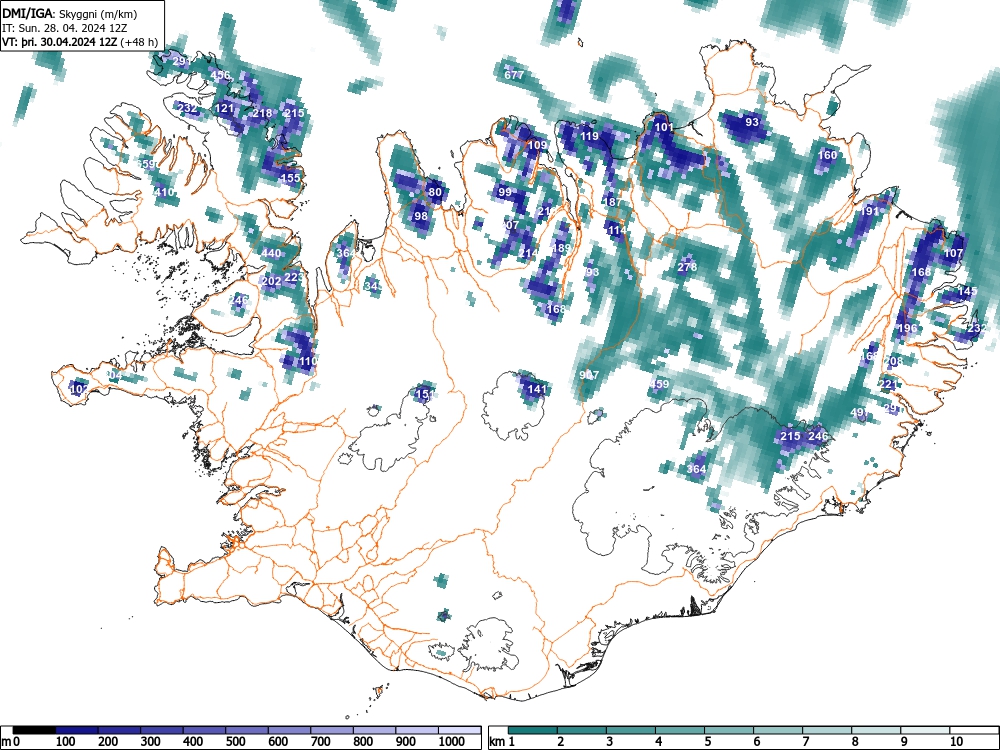Screen dimensions: 1000x750
Task: Click the 677 visibility value on the map
Action: (514, 75)
